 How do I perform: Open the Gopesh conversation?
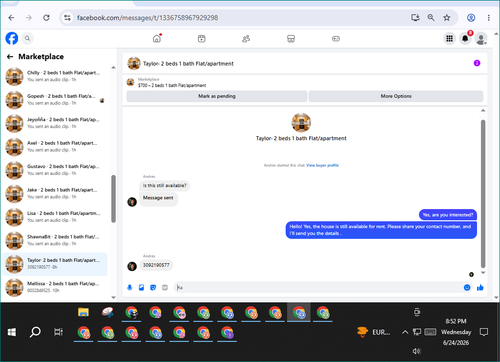(x=55, y=99)
